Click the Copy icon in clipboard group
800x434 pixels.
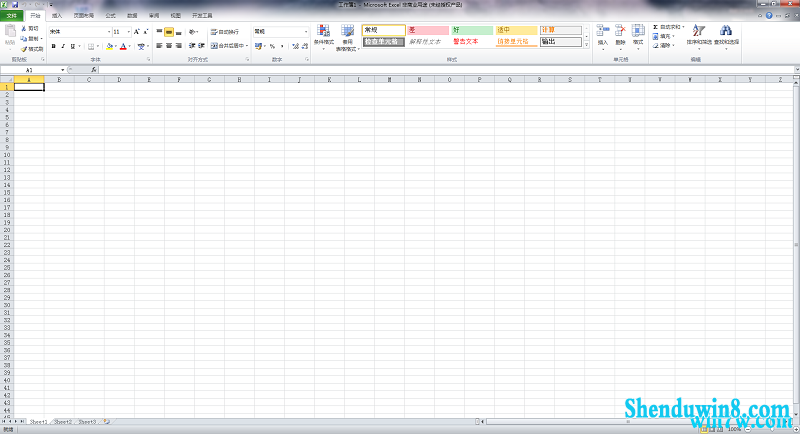[23, 39]
